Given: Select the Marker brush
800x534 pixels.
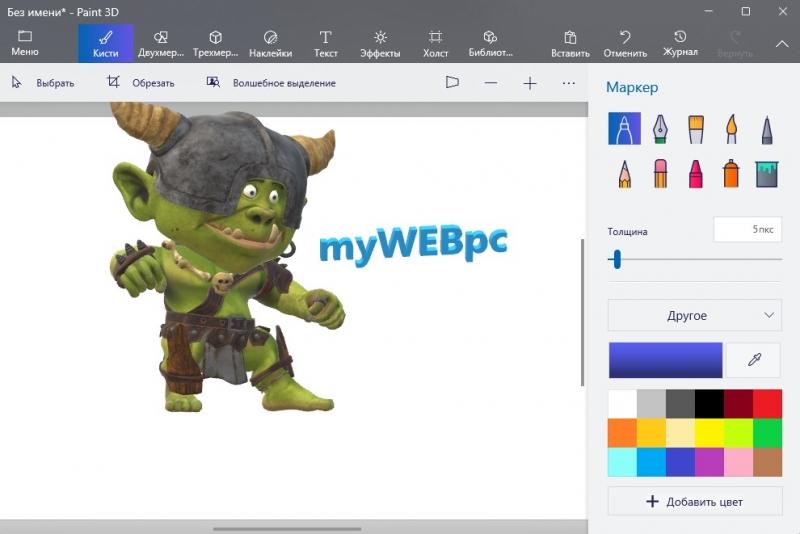Looking at the screenshot, I should [x=624, y=129].
